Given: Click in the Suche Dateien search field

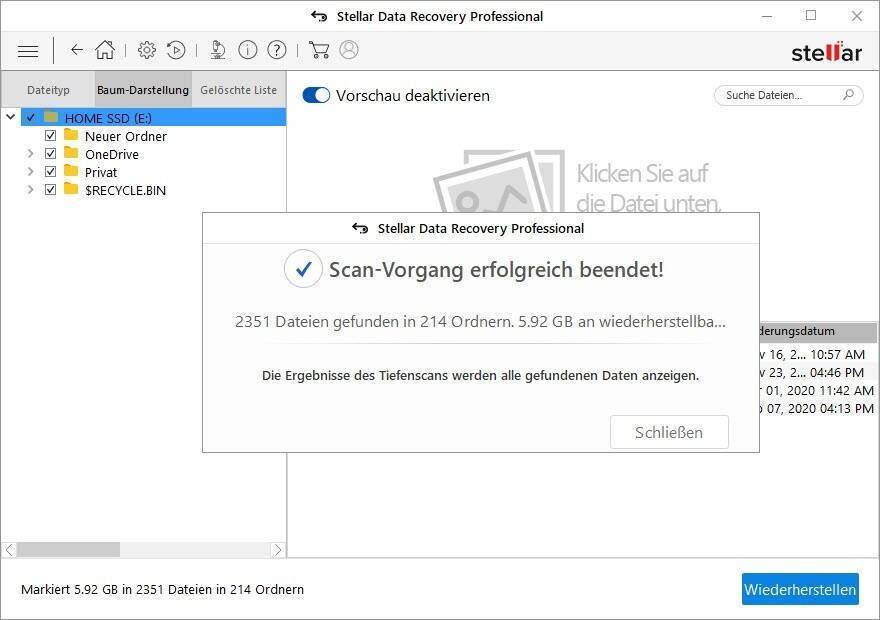Looking at the screenshot, I should click(777, 96).
